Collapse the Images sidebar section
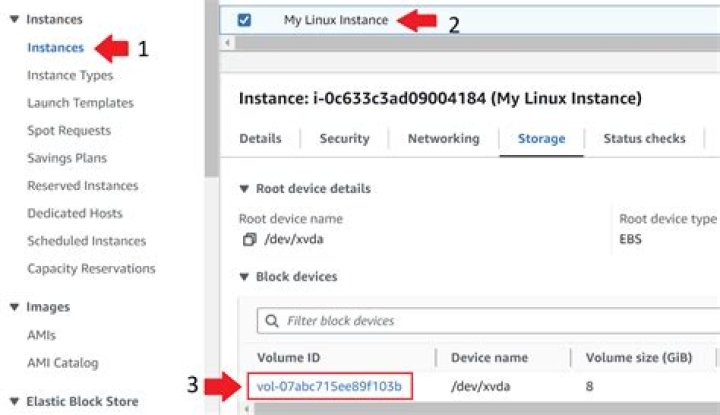Screen dimensions: 720x415 (x=15, y=307)
